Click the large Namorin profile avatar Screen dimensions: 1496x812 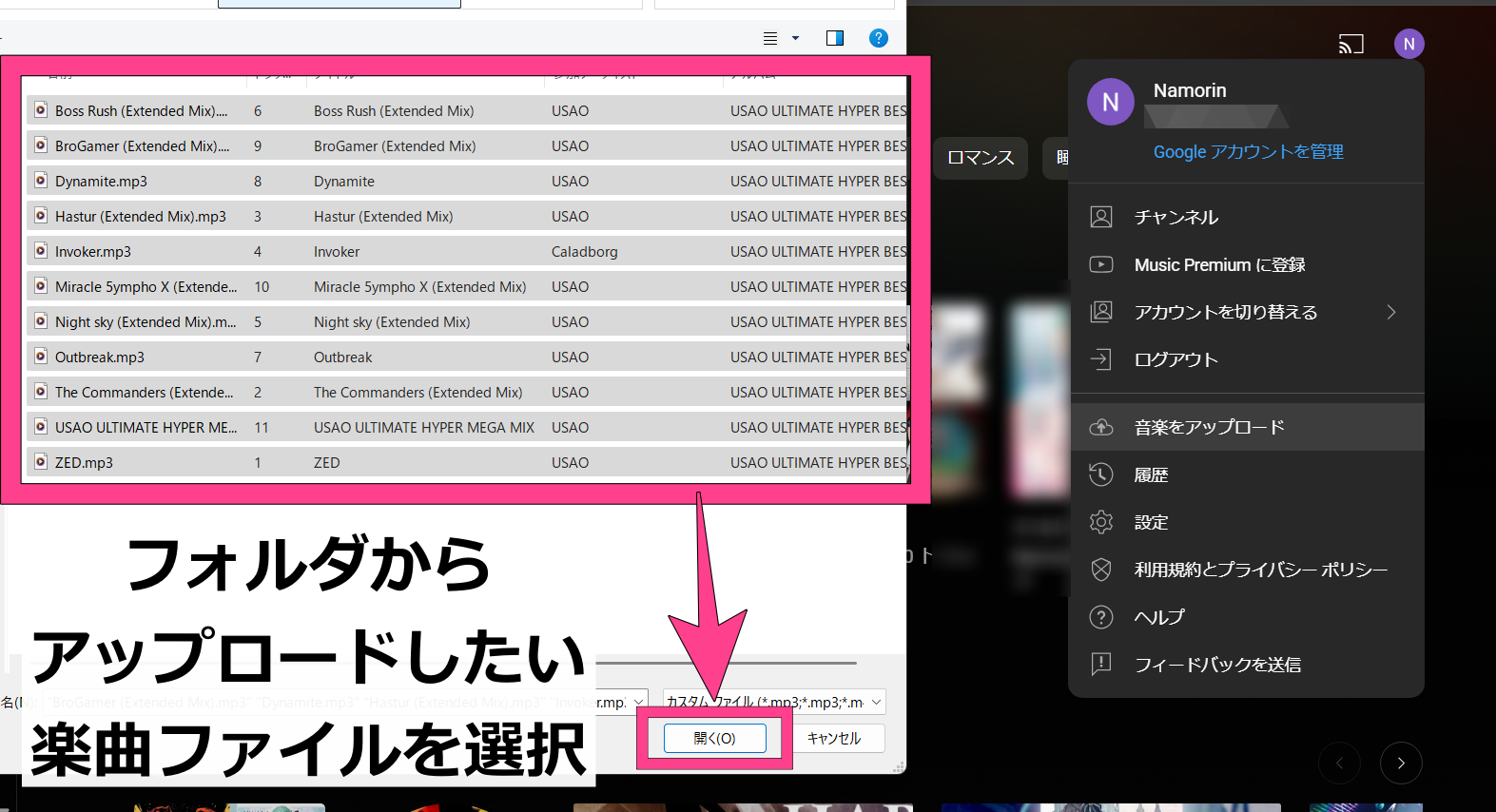point(1111,102)
